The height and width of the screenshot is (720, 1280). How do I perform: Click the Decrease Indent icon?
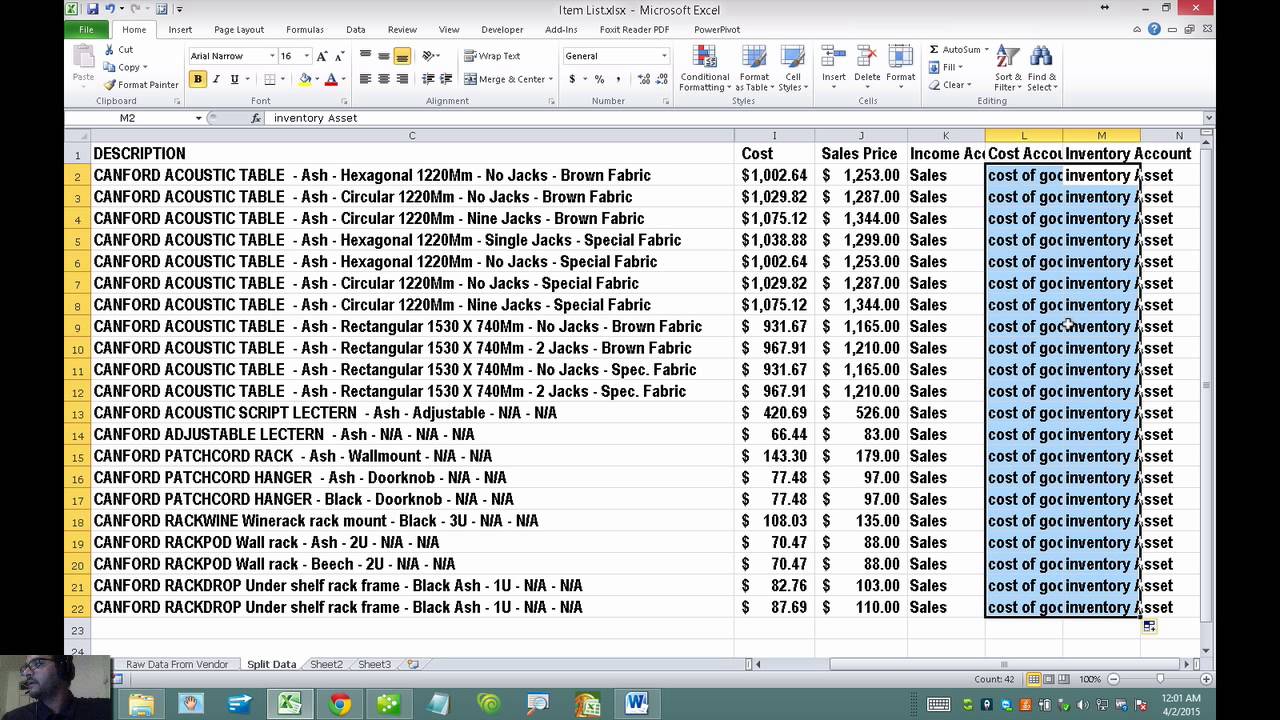click(x=429, y=79)
